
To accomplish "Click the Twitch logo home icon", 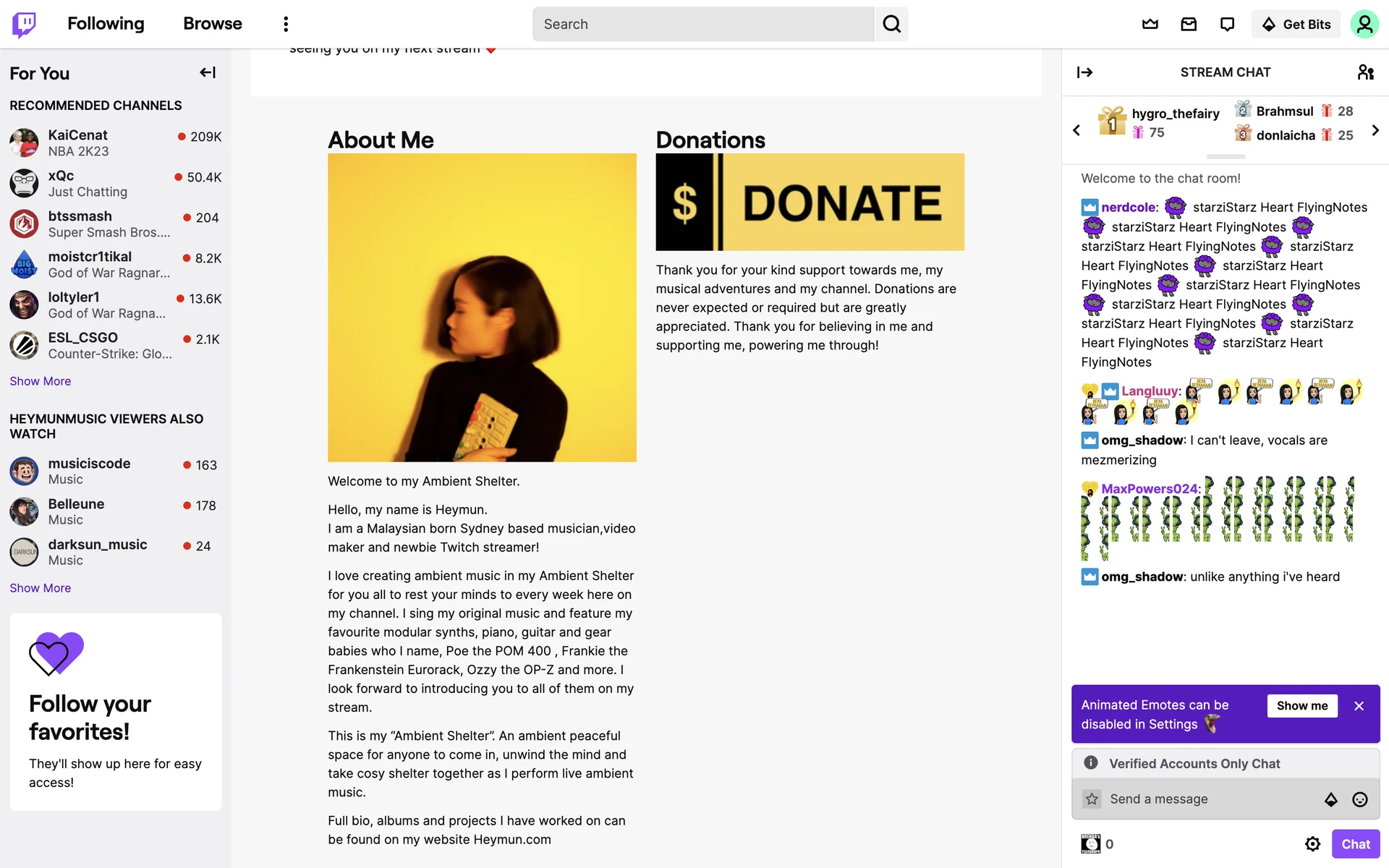I will pos(24,24).
